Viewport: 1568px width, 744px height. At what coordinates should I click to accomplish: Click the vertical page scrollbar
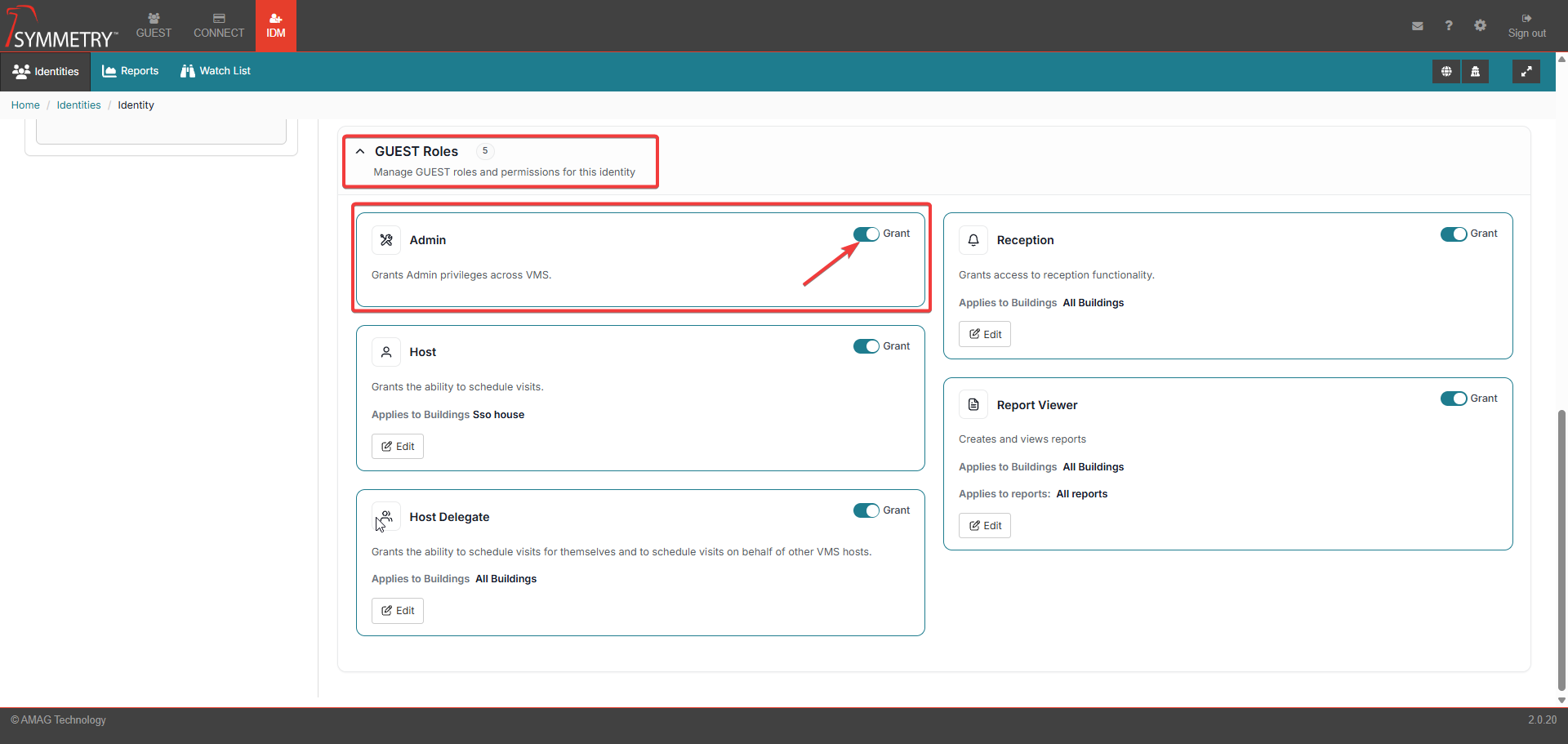(x=1561, y=547)
